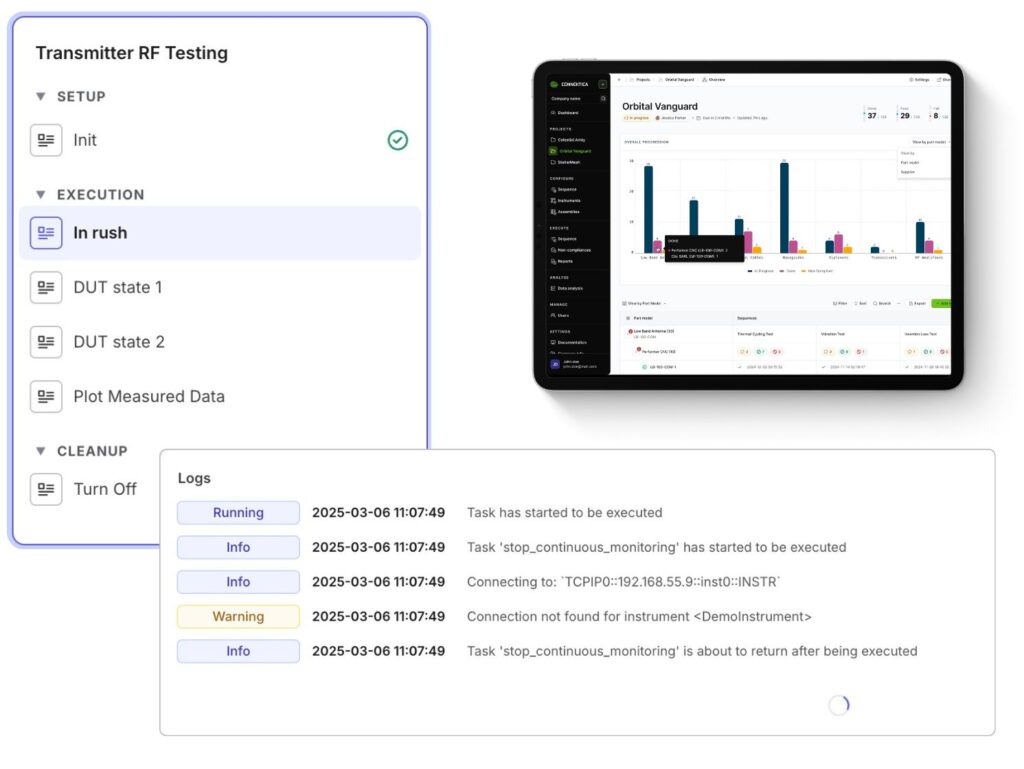Click the Export button above the table
This screenshot has height=769, width=1024.
(x=918, y=304)
